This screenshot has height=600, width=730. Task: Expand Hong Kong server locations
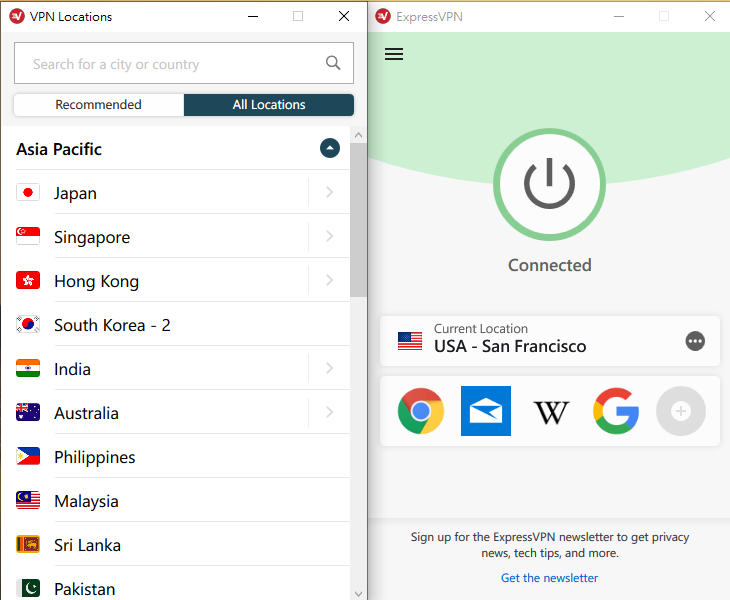[x=330, y=280]
